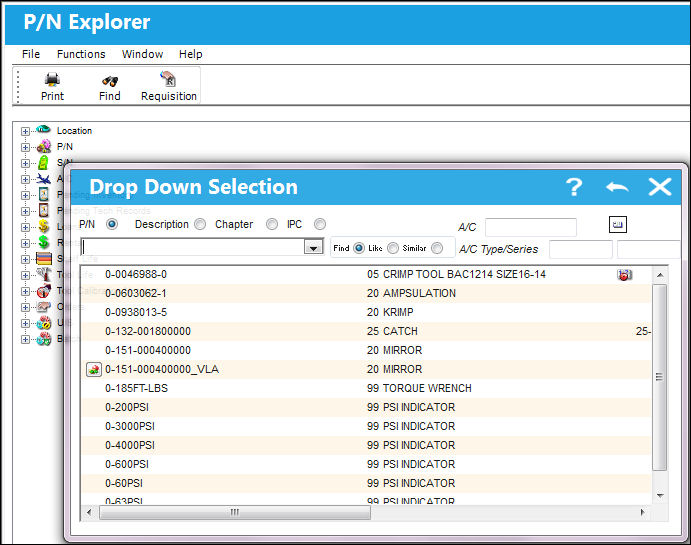Select the S/N tag icon in tree
The width and height of the screenshot is (691, 545).
click(x=43, y=163)
